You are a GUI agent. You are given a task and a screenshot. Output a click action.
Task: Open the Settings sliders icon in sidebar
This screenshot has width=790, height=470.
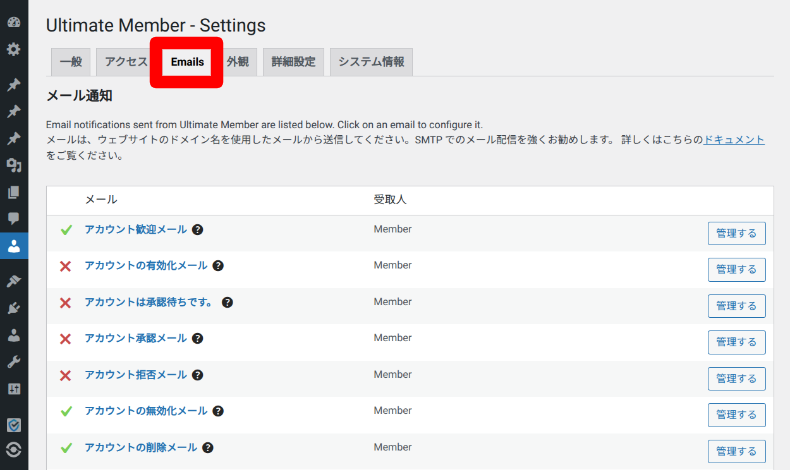point(14,389)
